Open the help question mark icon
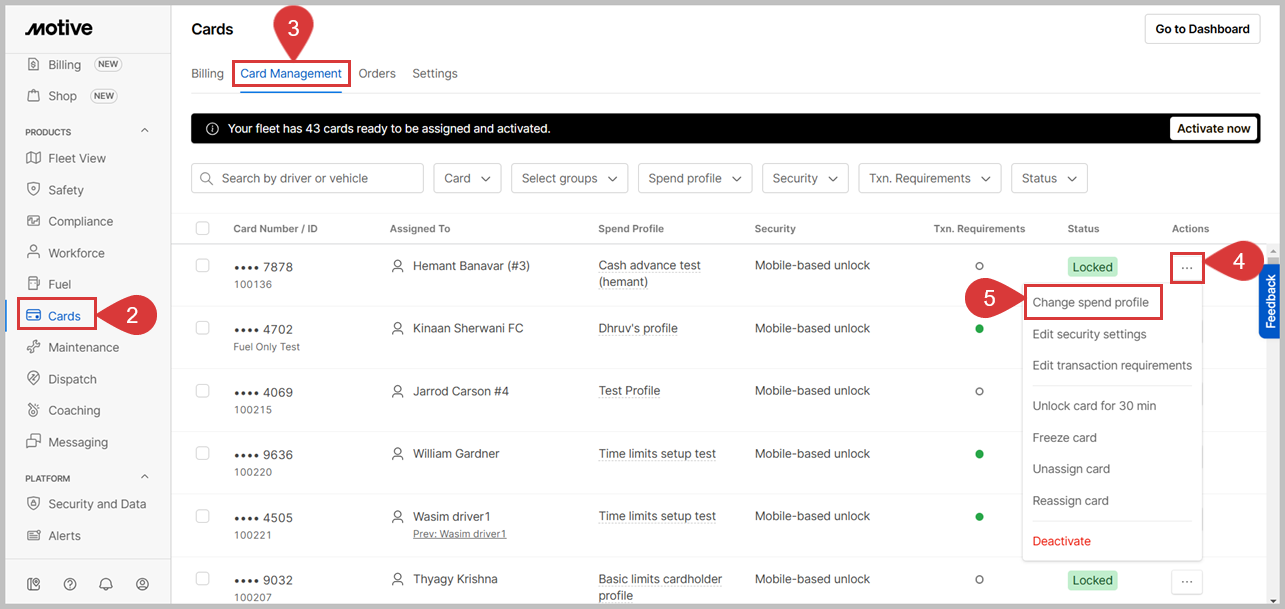Viewport: 1285px width, 609px height. pos(70,584)
